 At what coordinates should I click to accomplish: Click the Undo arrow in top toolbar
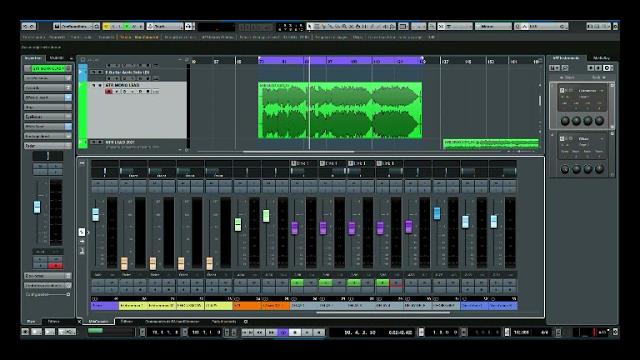(25, 26)
